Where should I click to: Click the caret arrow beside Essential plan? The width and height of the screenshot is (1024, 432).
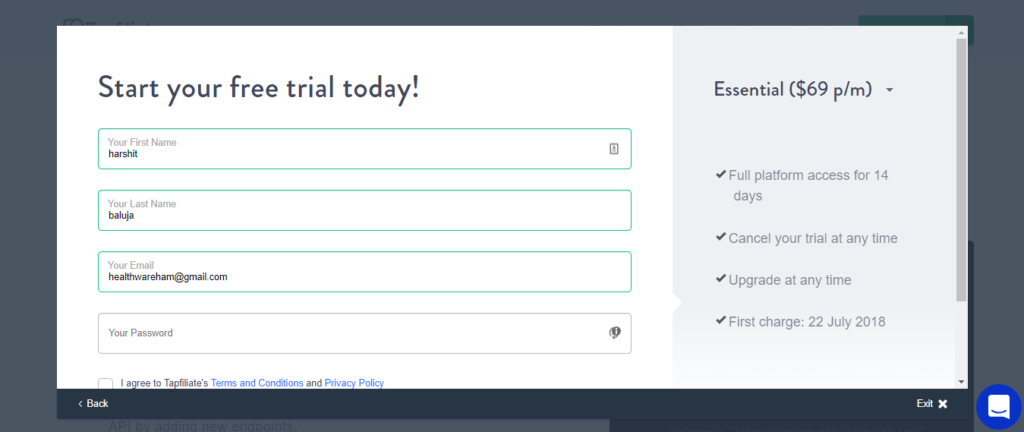(x=889, y=91)
